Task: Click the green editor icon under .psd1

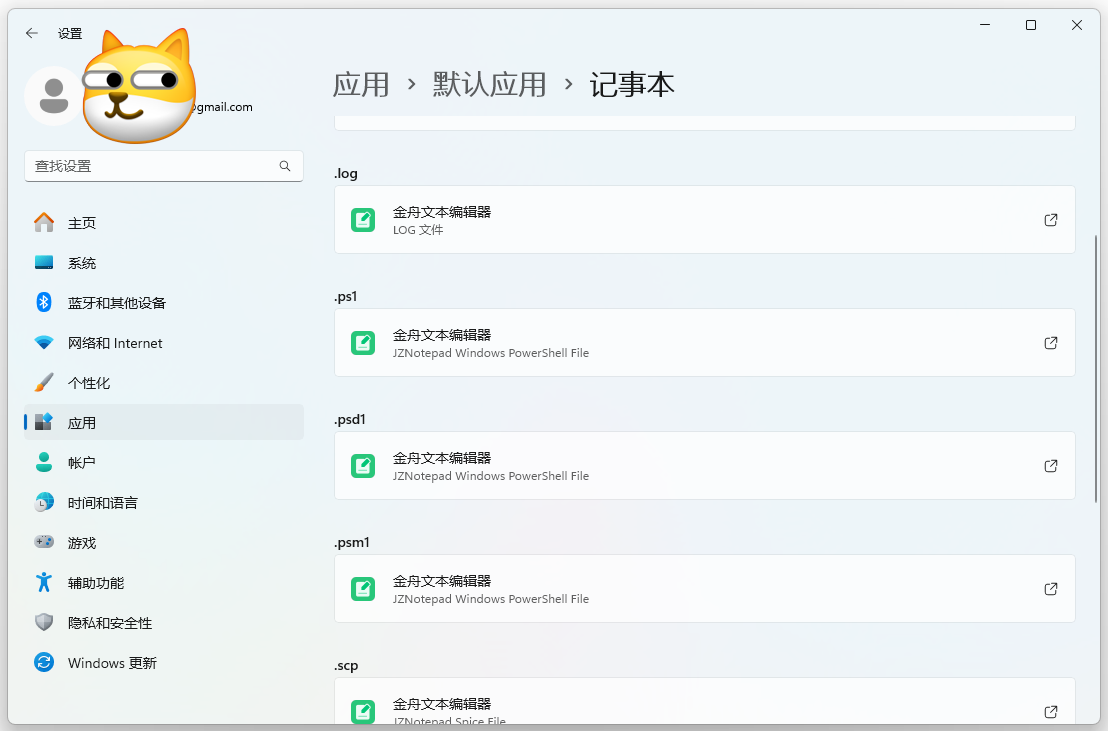Action: point(363,466)
